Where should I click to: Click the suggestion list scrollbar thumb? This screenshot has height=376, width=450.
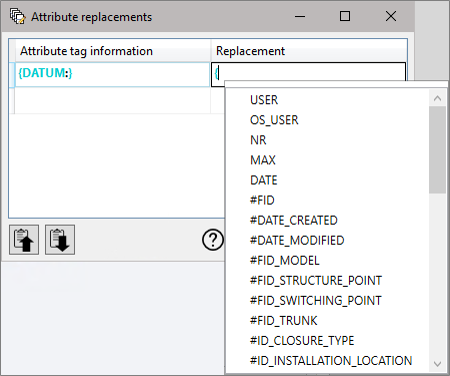coord(438,150)
